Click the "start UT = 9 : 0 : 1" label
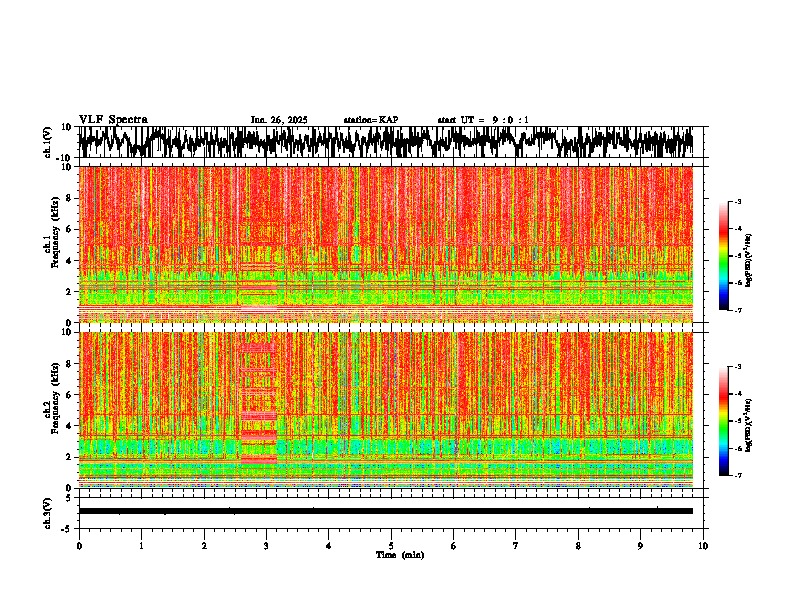The image size is (792, 612). pyautogui.click(x=483, y=120)
